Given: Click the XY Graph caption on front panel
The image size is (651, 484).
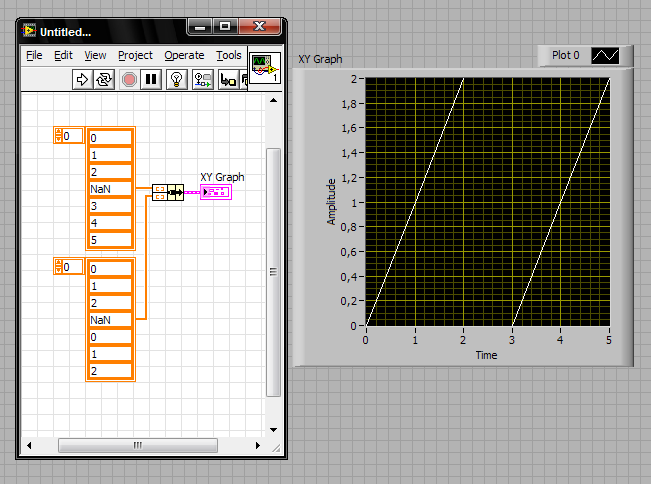Looking at the screenshot, I should (x=320, y=59).
